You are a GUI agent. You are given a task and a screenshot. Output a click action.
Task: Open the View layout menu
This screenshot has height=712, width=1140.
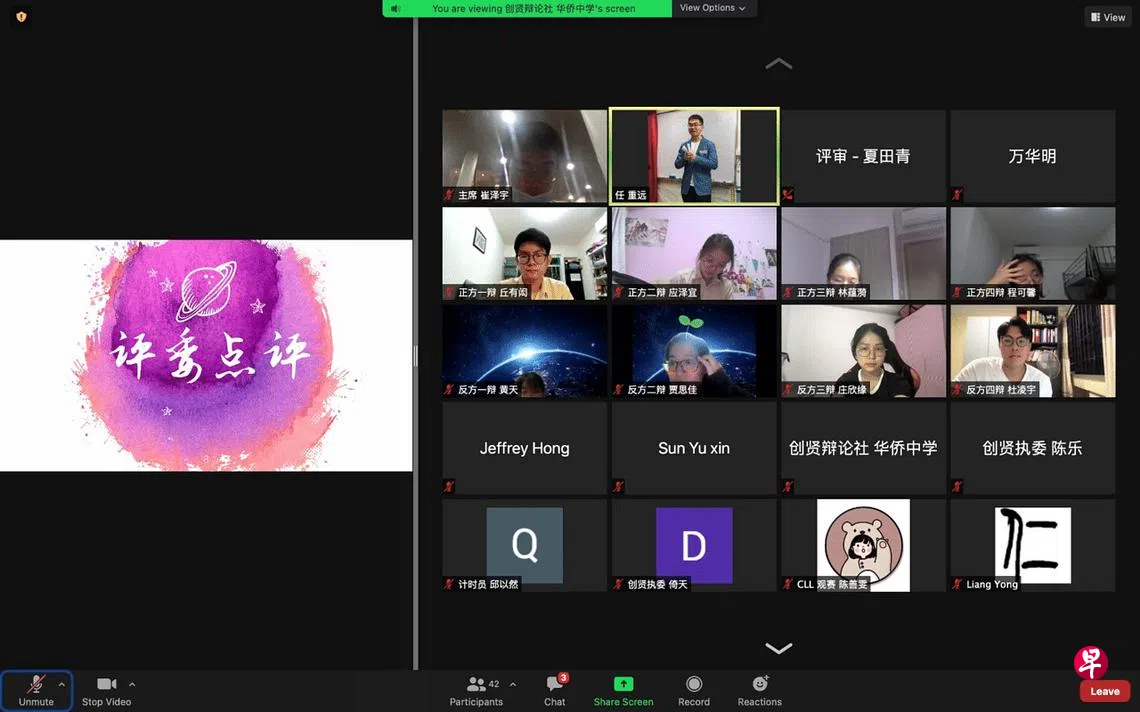(x=1108, y=17)
